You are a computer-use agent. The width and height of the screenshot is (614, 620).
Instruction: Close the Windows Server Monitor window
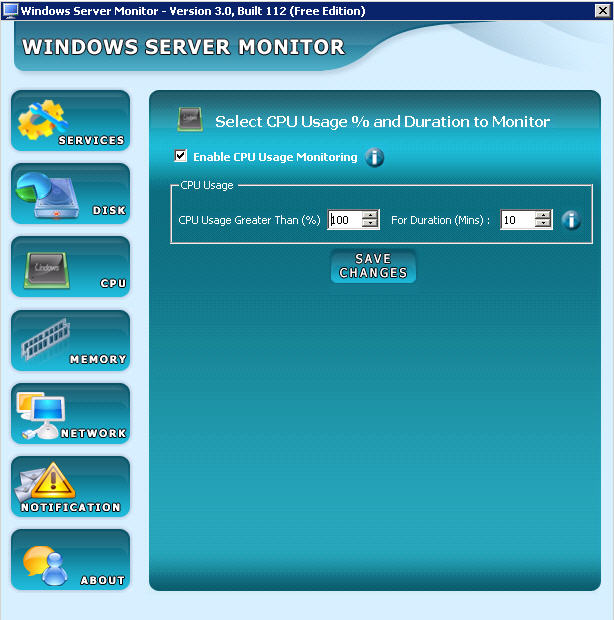[603, 11]
